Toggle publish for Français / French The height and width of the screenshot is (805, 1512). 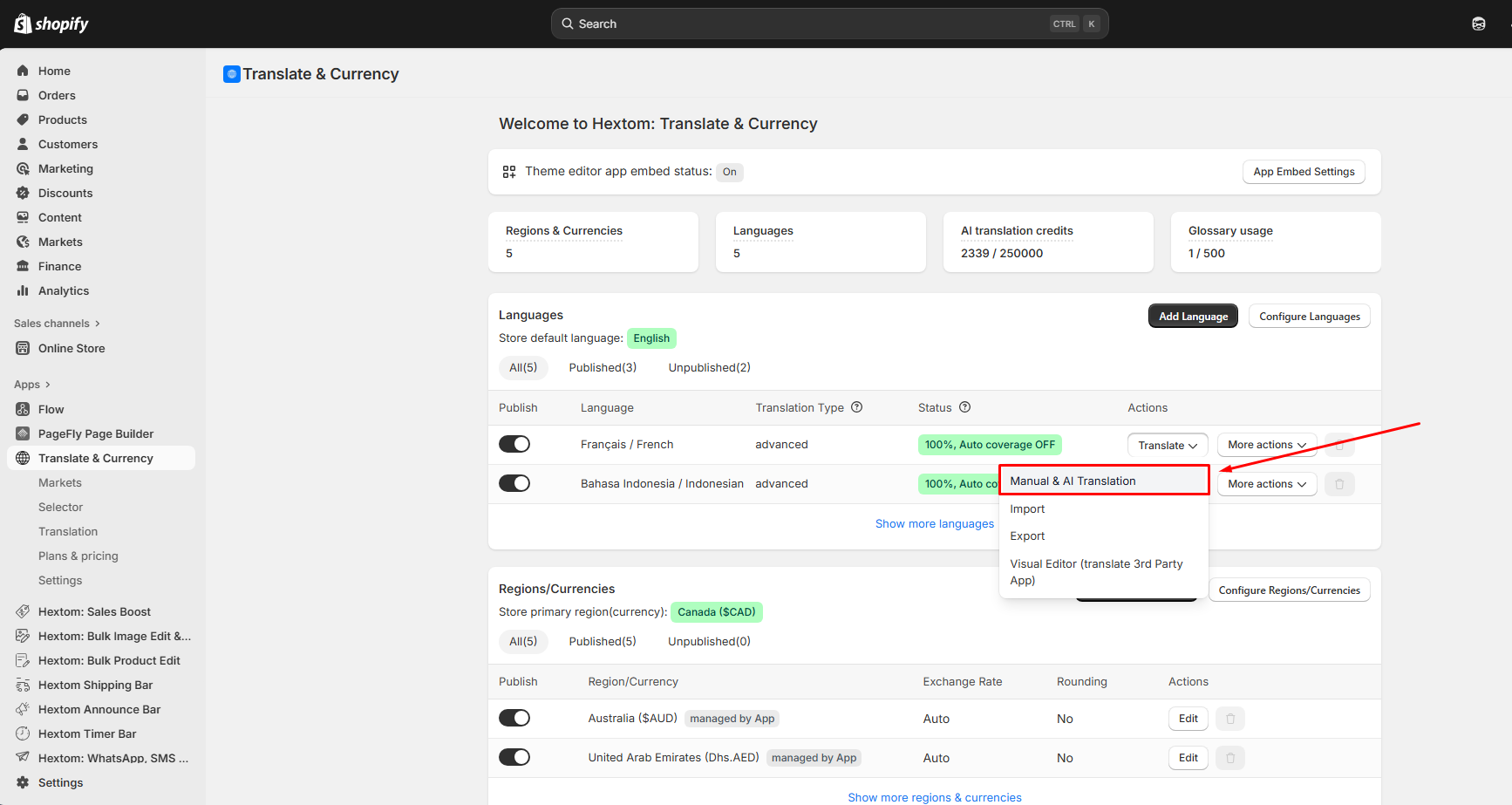[x=514, y=444]
